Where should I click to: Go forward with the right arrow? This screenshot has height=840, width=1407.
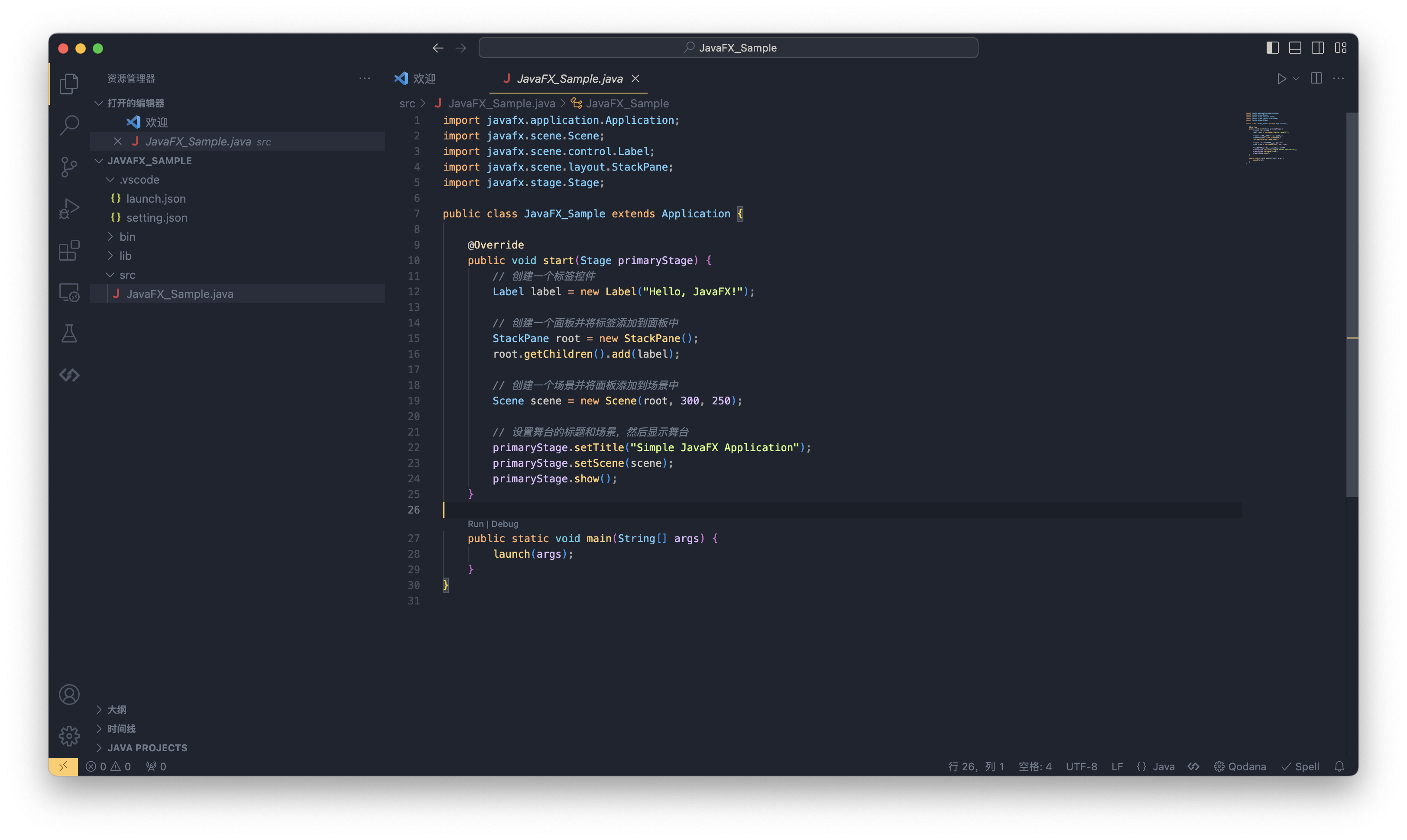(461, 48)
